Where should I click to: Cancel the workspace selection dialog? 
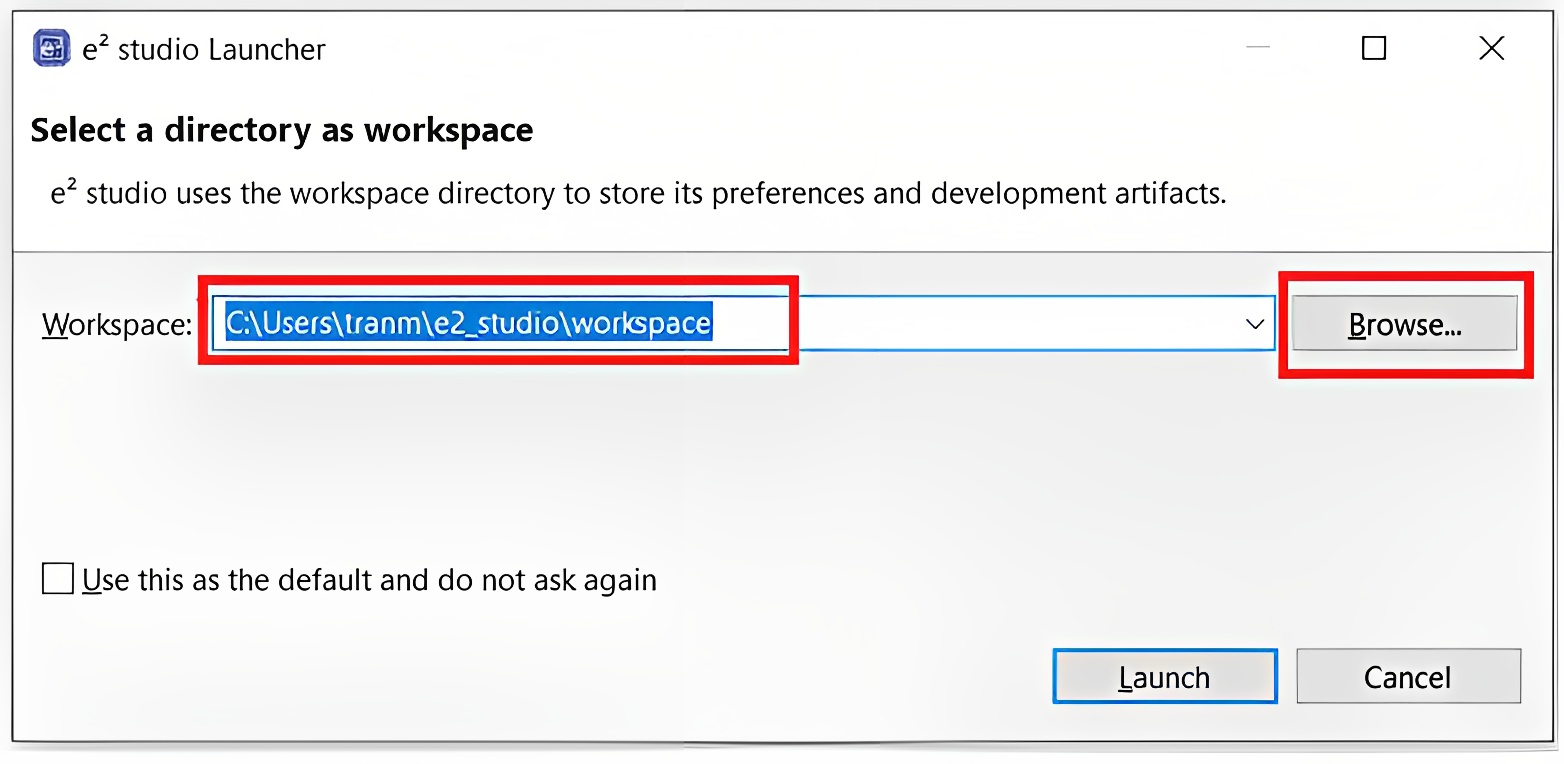(x=1408, y=677)
